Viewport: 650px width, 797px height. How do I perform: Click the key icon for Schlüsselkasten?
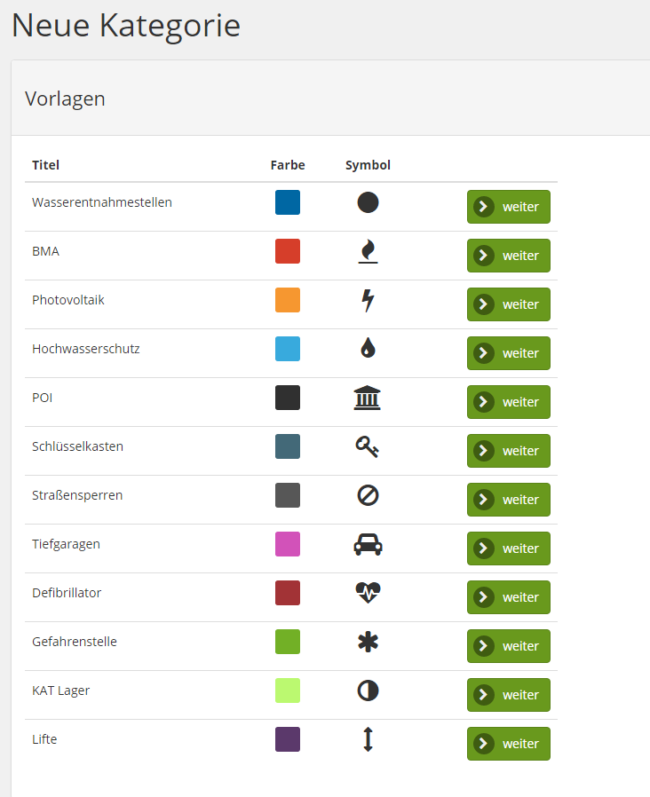coord(368,447)
